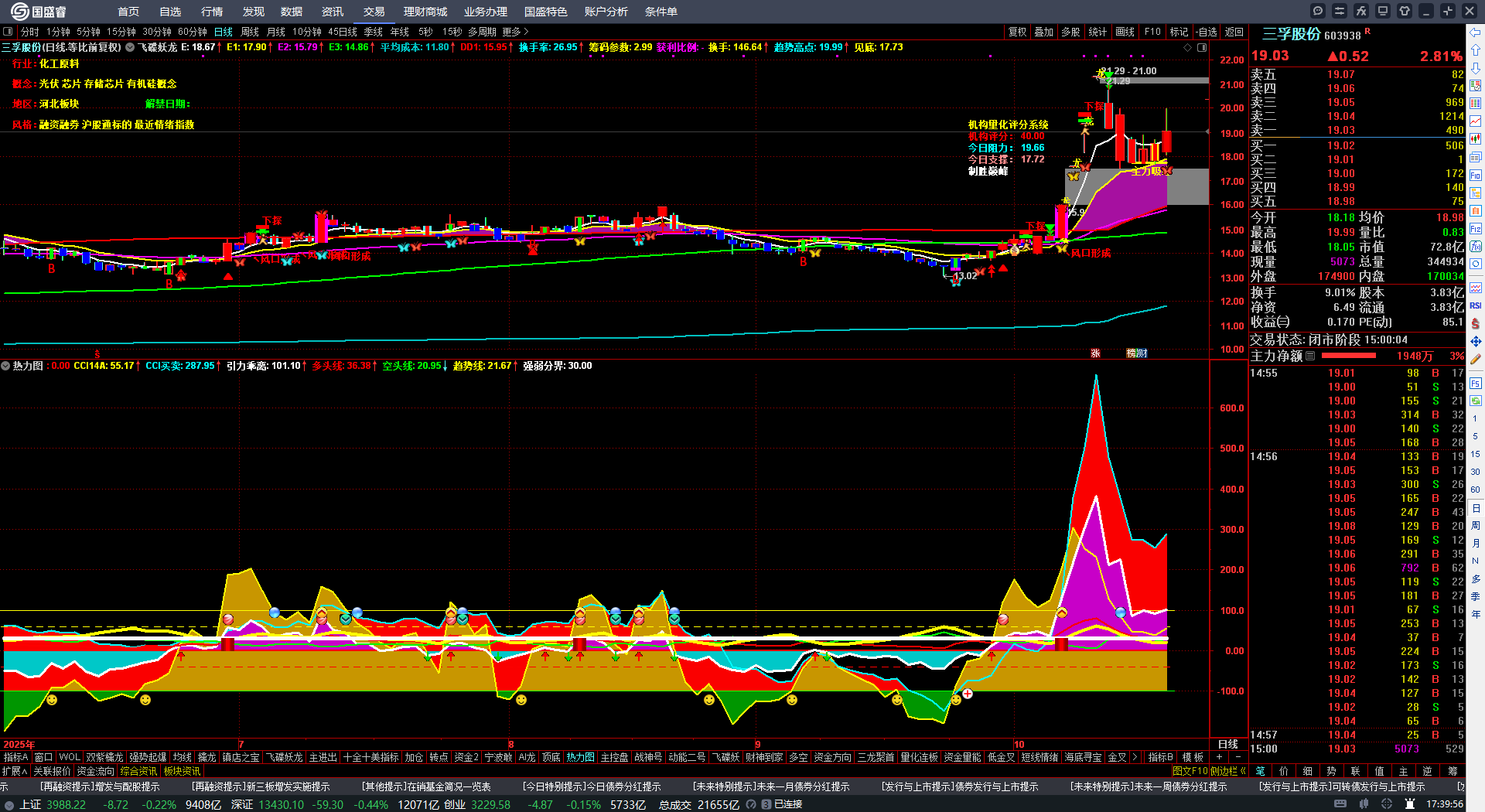Image resolution: width=1485 pixels, height=812 pixels.
Task: Open the 飞碟妖龙 indicator settings dropdown arrow
Action: pos(130,47)
